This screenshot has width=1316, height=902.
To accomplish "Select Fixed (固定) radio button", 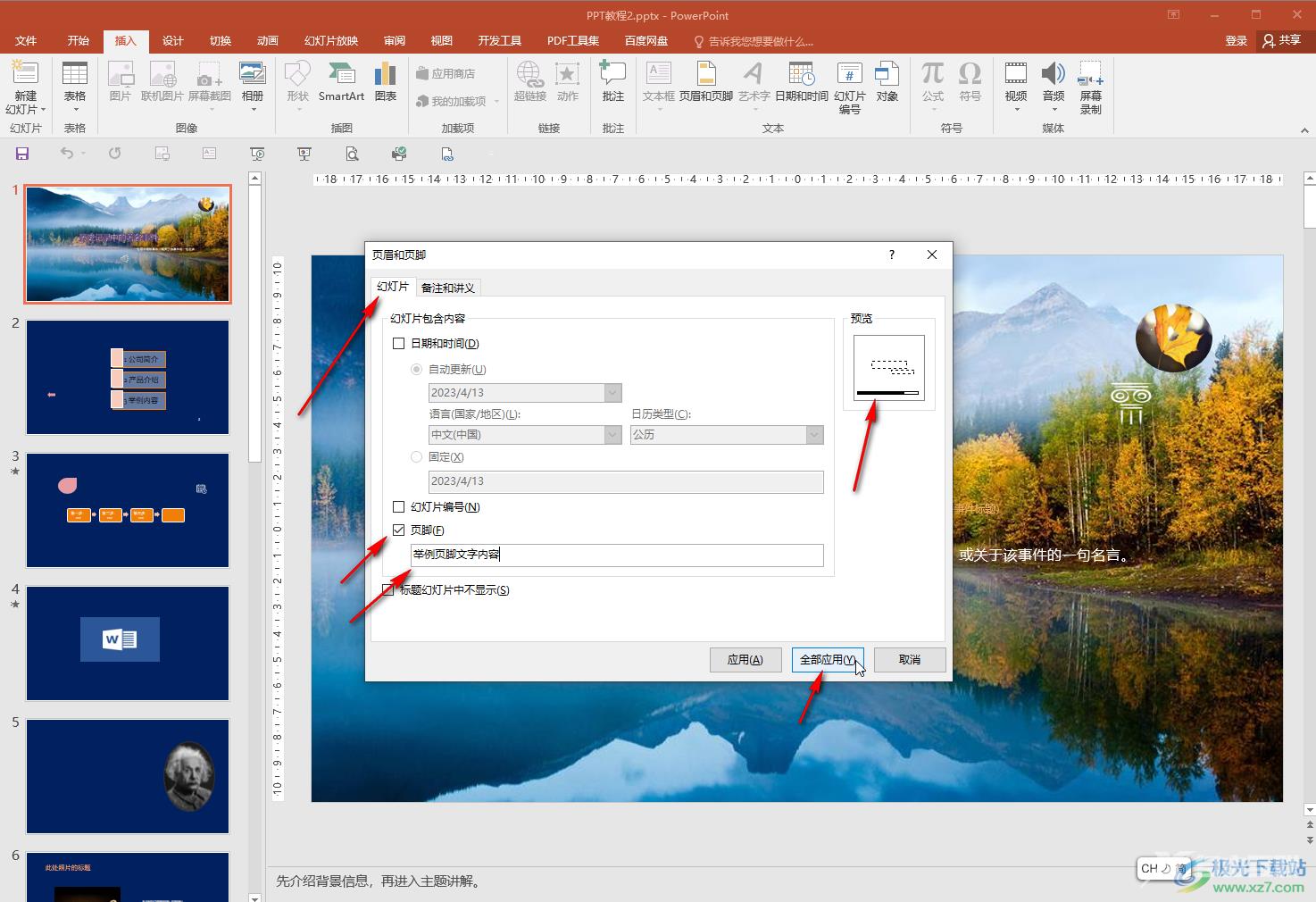I will [x=416, y=456].
